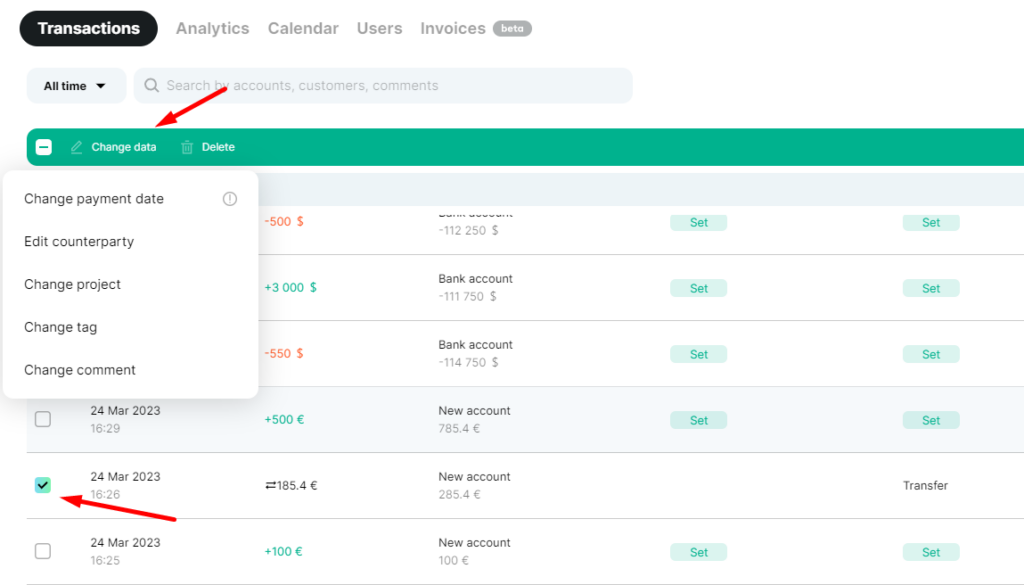Uncheck the 16:26 transfer transaction checkbox

pyautogui.click(x=43, y=485)
